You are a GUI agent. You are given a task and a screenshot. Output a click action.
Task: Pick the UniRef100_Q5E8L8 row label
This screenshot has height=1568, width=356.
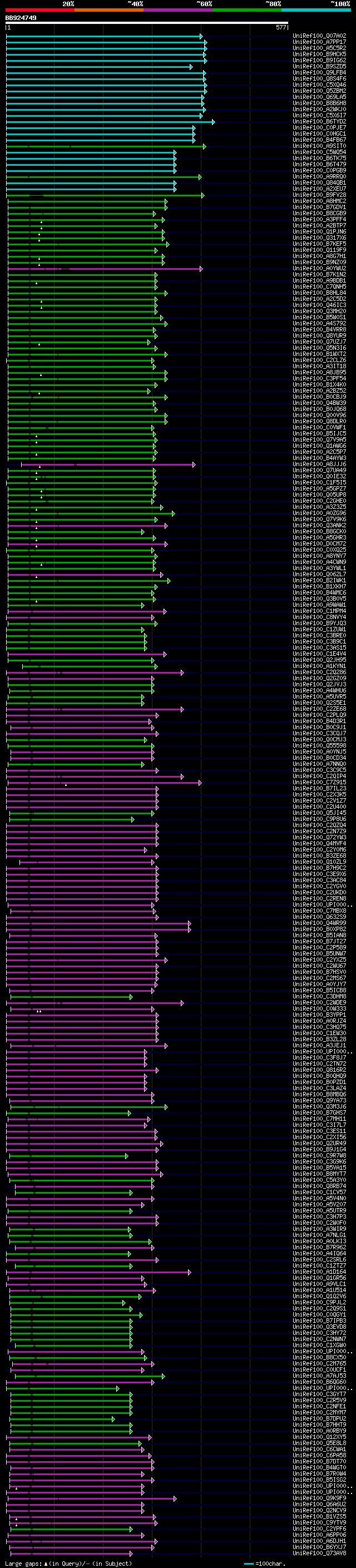[319, 1443]
